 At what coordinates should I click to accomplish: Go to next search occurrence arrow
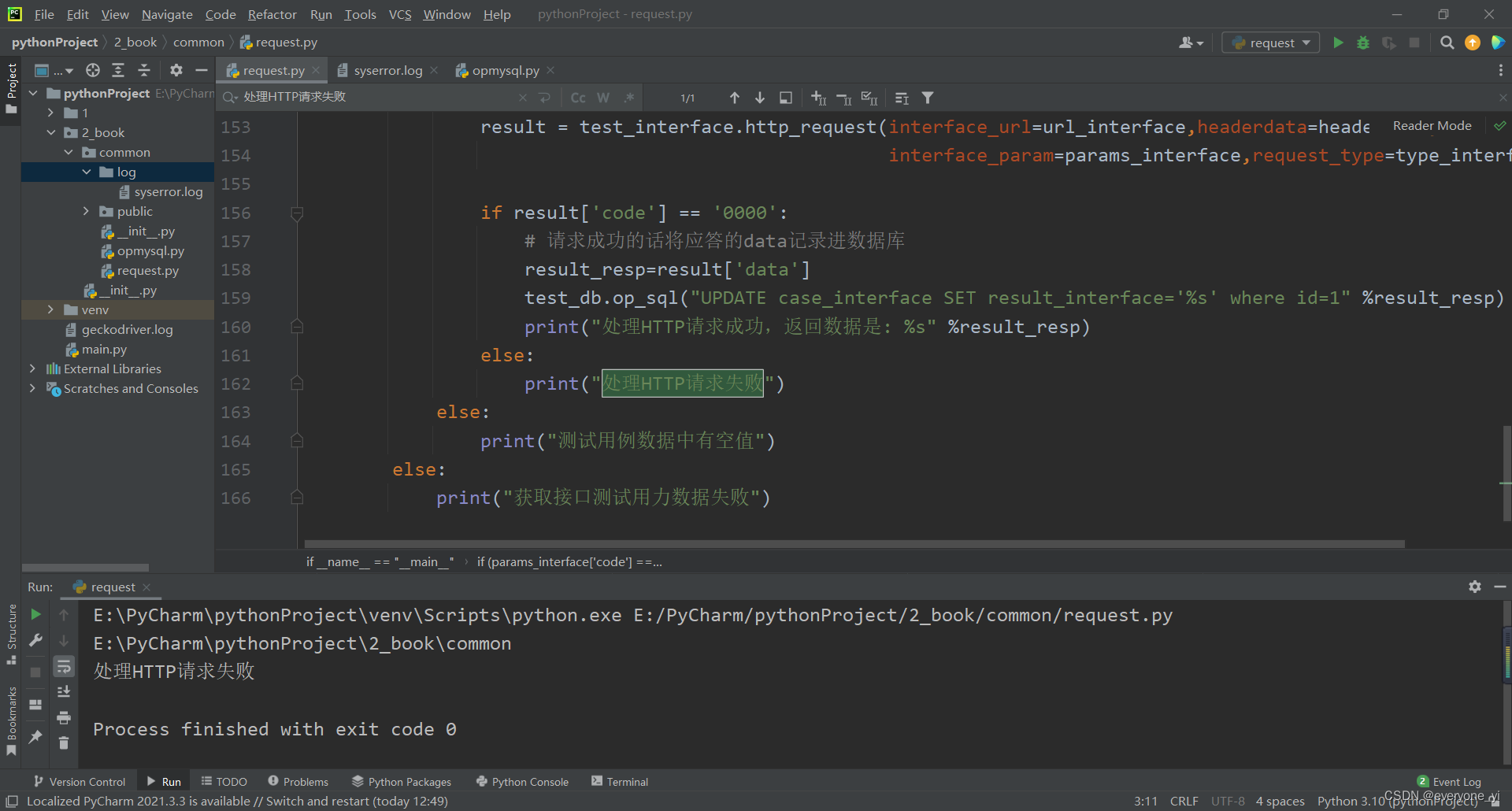point(760,98)
